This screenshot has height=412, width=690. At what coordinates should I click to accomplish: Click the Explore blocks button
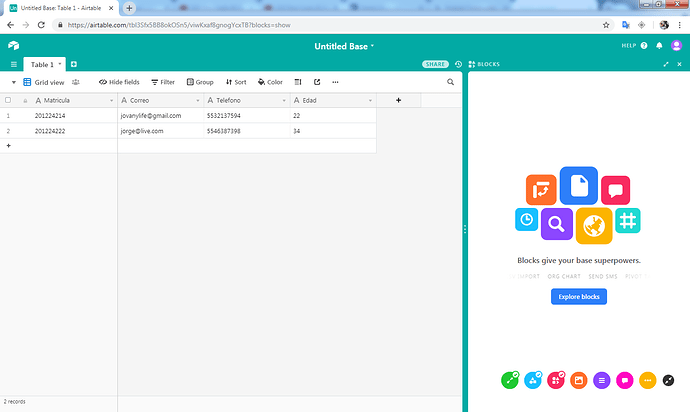tap(579, 296)
